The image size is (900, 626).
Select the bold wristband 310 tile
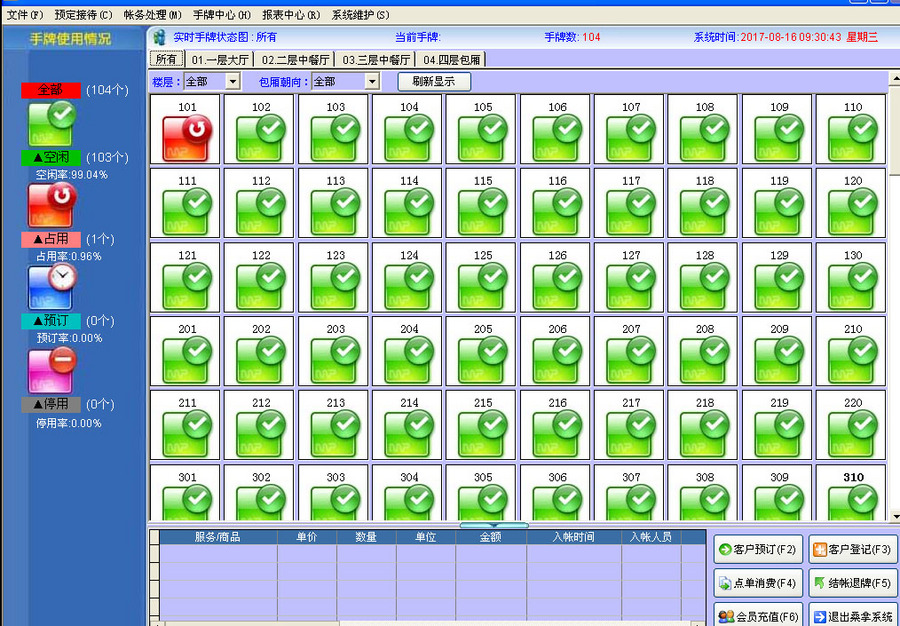coord(851,492)
